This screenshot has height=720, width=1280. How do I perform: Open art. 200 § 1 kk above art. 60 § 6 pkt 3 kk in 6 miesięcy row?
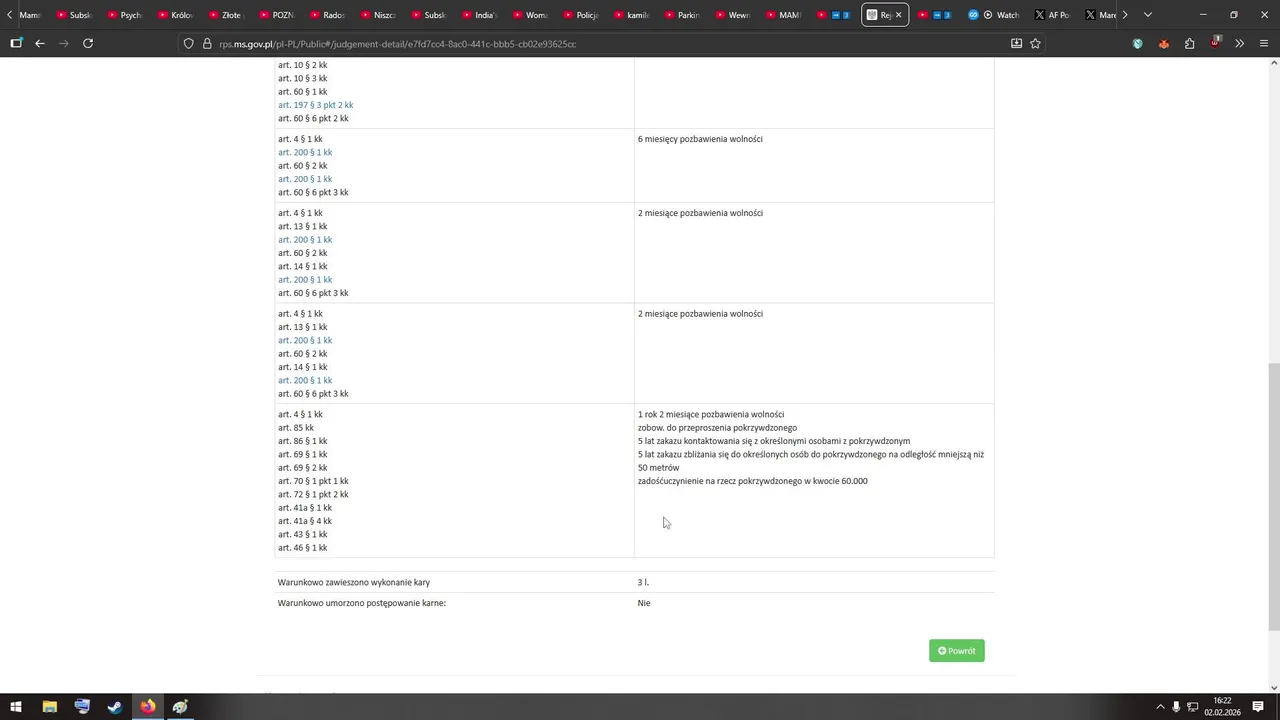click(x=305, y=179)
